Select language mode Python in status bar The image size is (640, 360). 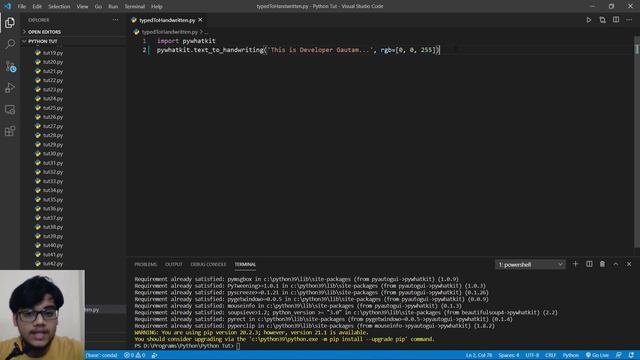(x=571, y=355)
